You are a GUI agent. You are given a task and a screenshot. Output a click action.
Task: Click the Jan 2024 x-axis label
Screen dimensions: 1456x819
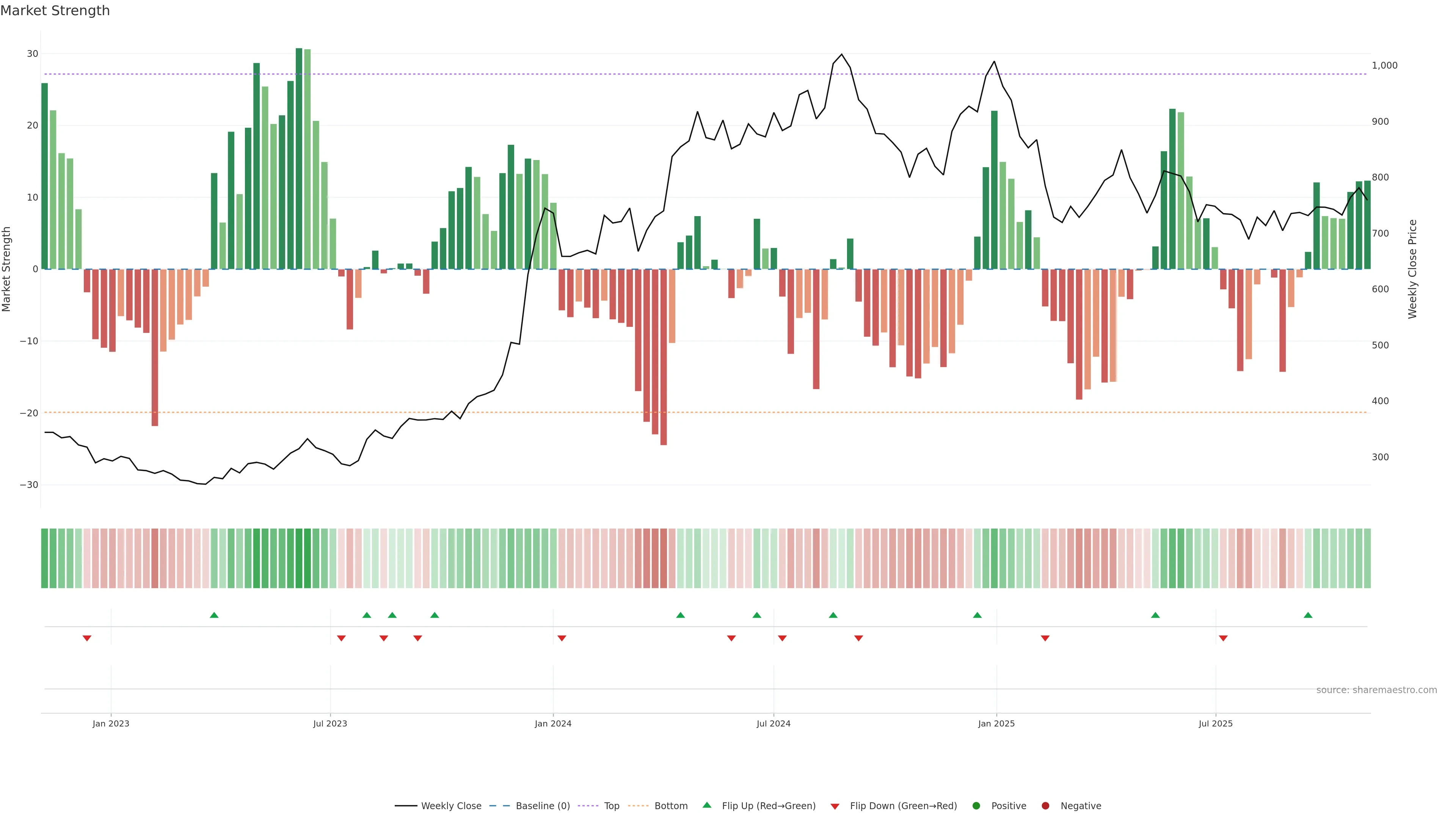pos(553,723)
